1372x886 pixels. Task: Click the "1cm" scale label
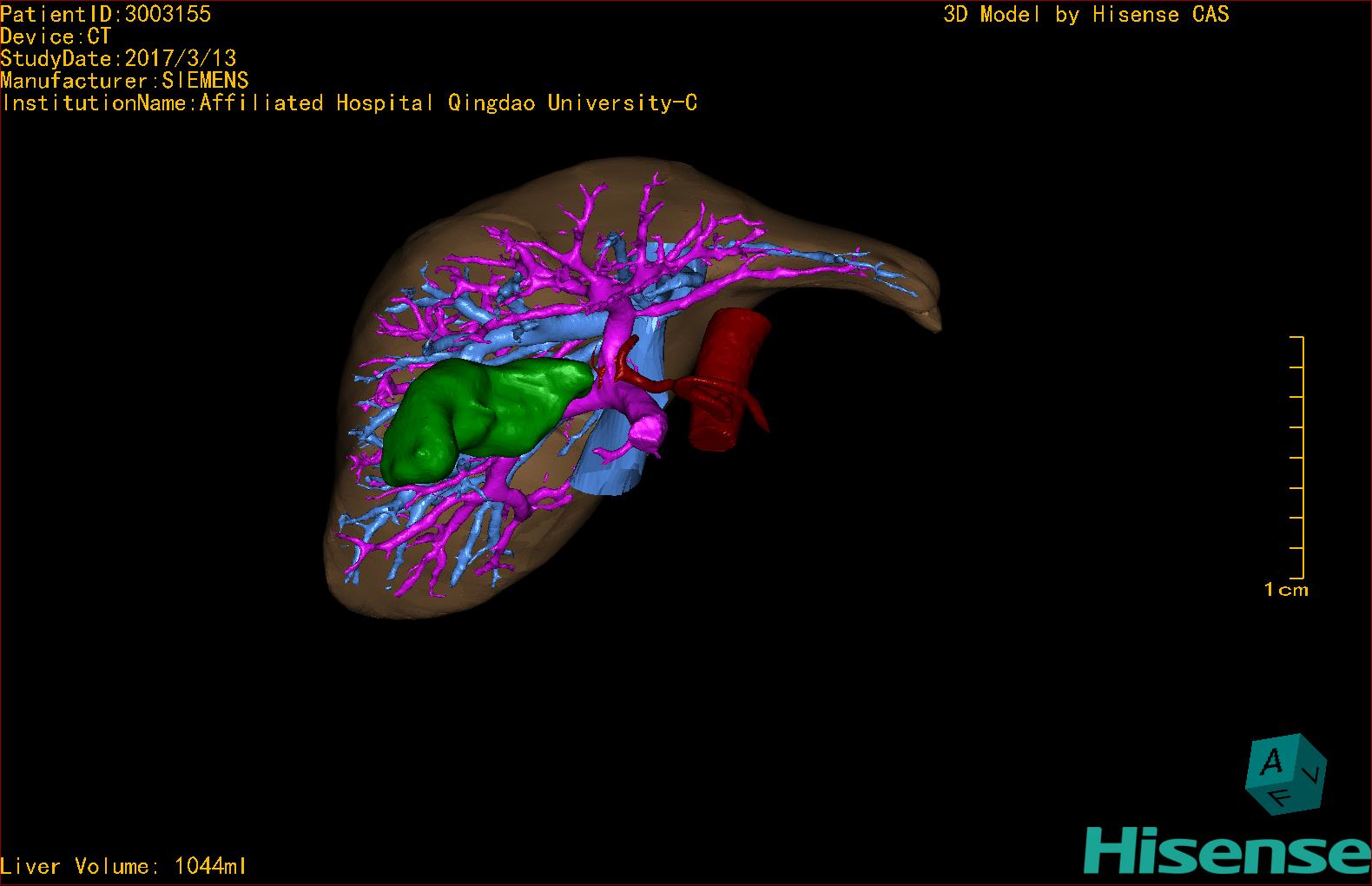pyautogui.click(x=1286, y=590)
